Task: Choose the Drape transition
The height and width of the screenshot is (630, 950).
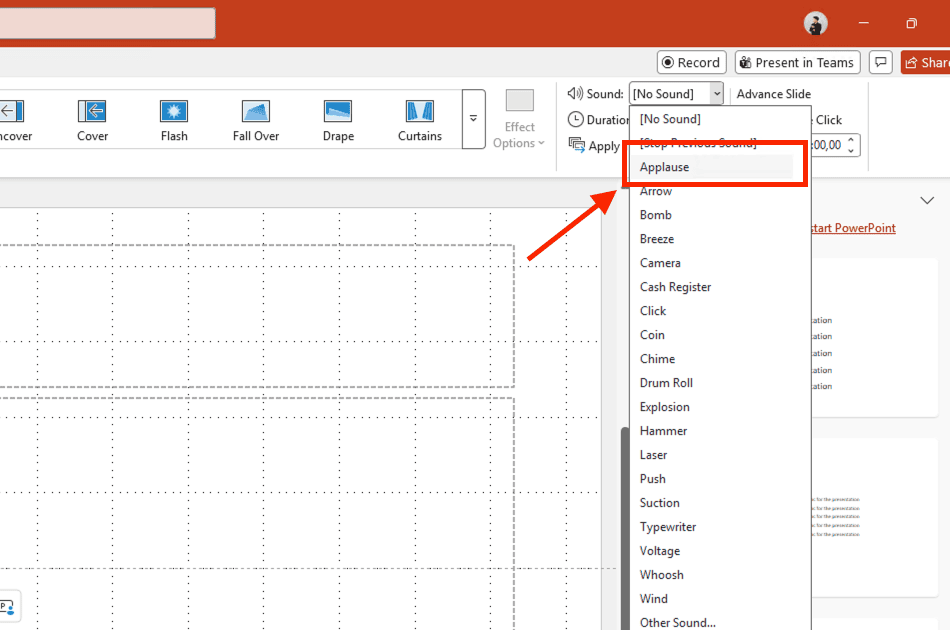Action: coord(338,121)
